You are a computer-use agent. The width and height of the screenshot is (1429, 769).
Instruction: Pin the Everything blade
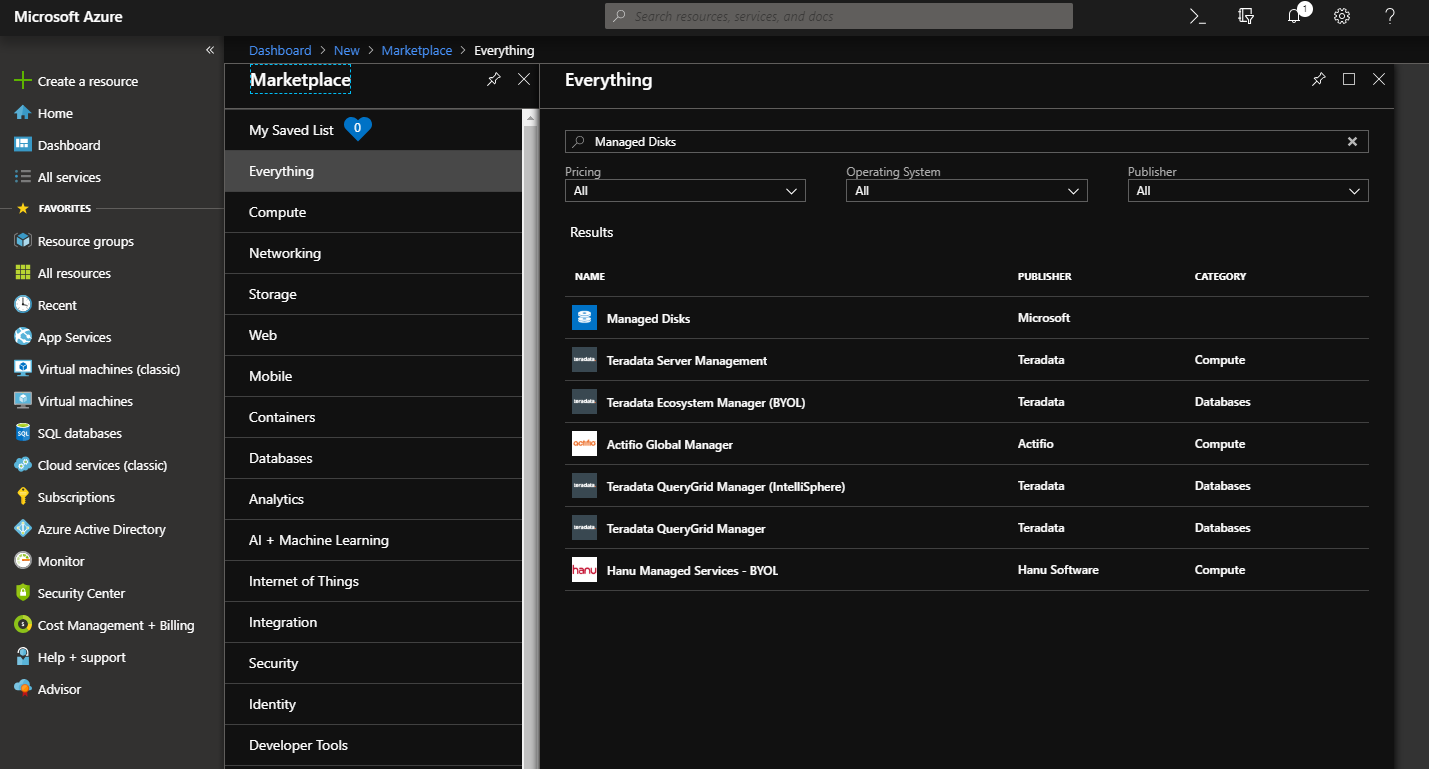(1319, 80)
